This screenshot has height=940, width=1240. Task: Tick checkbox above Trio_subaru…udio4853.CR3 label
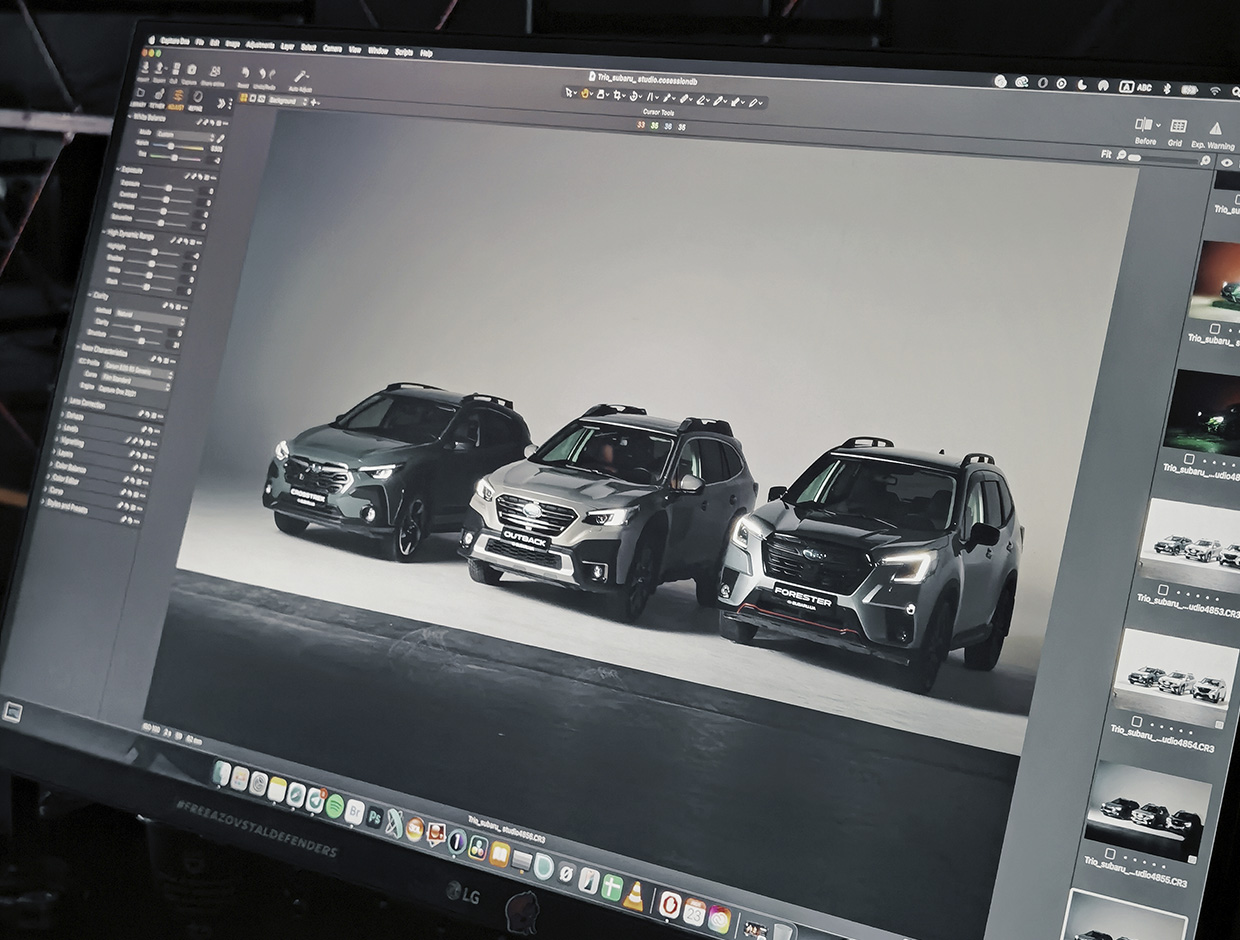pyautogui.click(x=1163, y=589)
